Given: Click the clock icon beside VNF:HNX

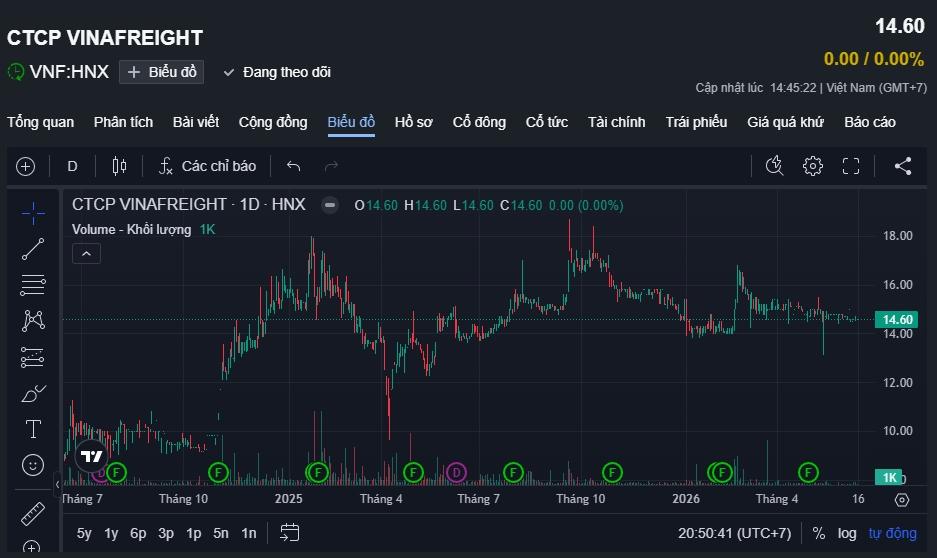Looking at the screenshot, I should [16, 72].
